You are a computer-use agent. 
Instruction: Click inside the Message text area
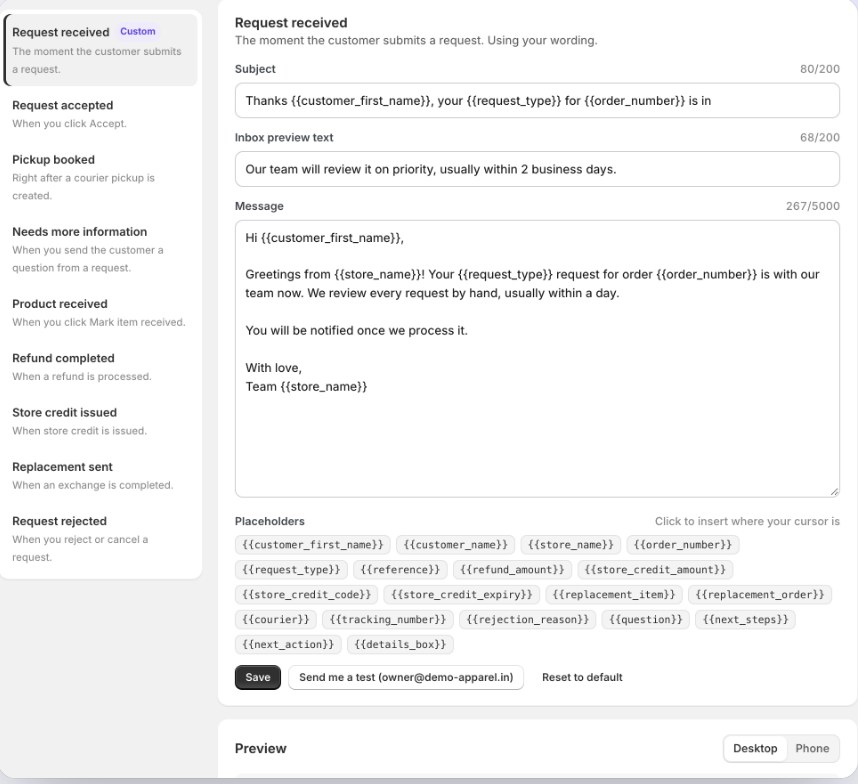[537, 359]
